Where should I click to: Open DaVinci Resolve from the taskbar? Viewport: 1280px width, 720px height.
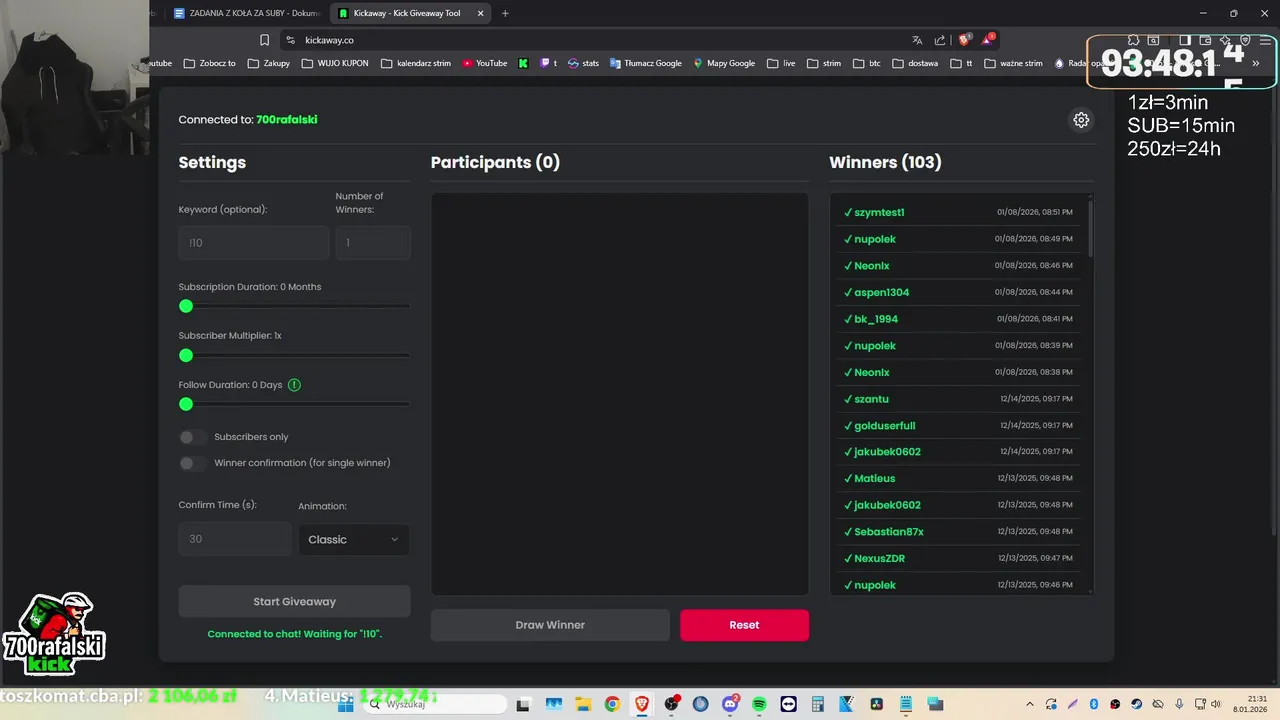coord(876,704)
